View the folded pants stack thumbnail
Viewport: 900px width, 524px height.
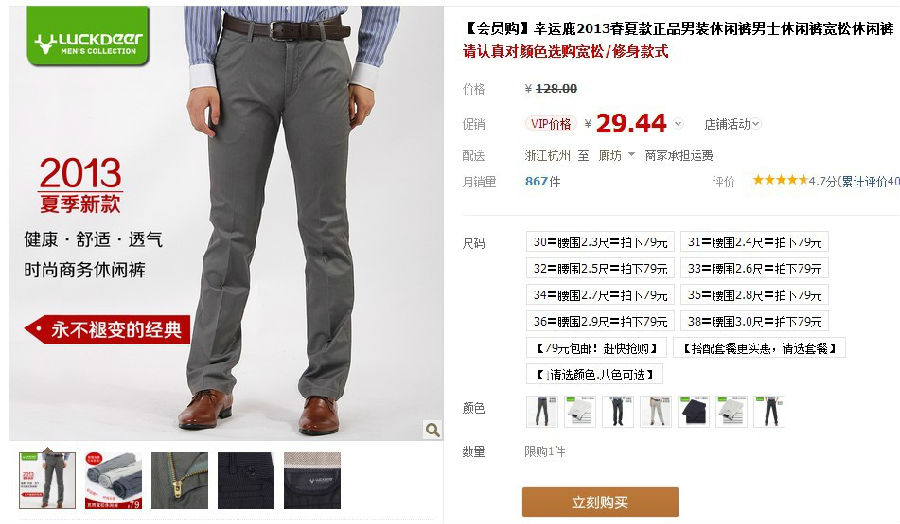point(114,480)
